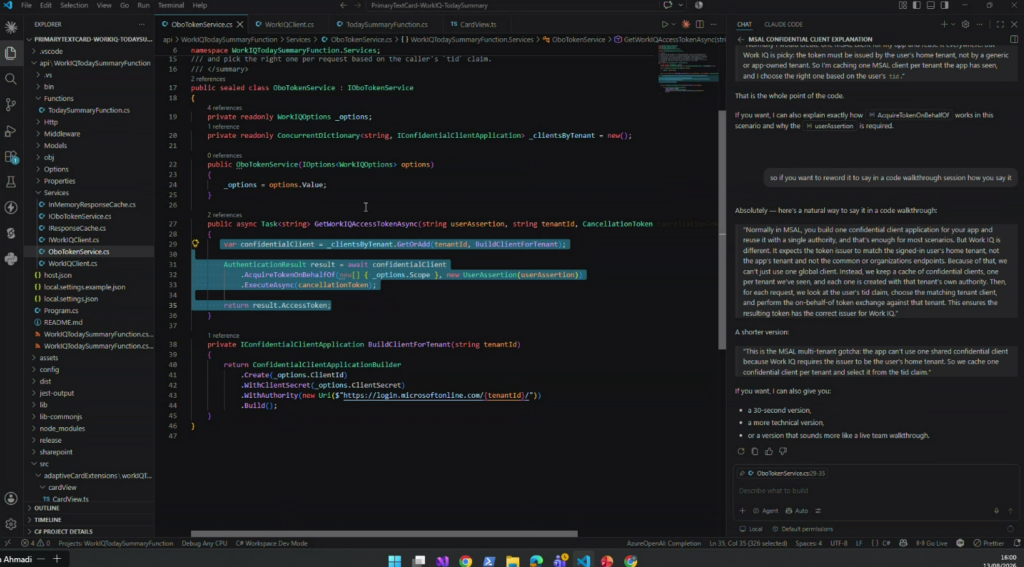Viewport: 1024px width, 567px height.
Task: Open the Terminal menu
Action: 170,5
